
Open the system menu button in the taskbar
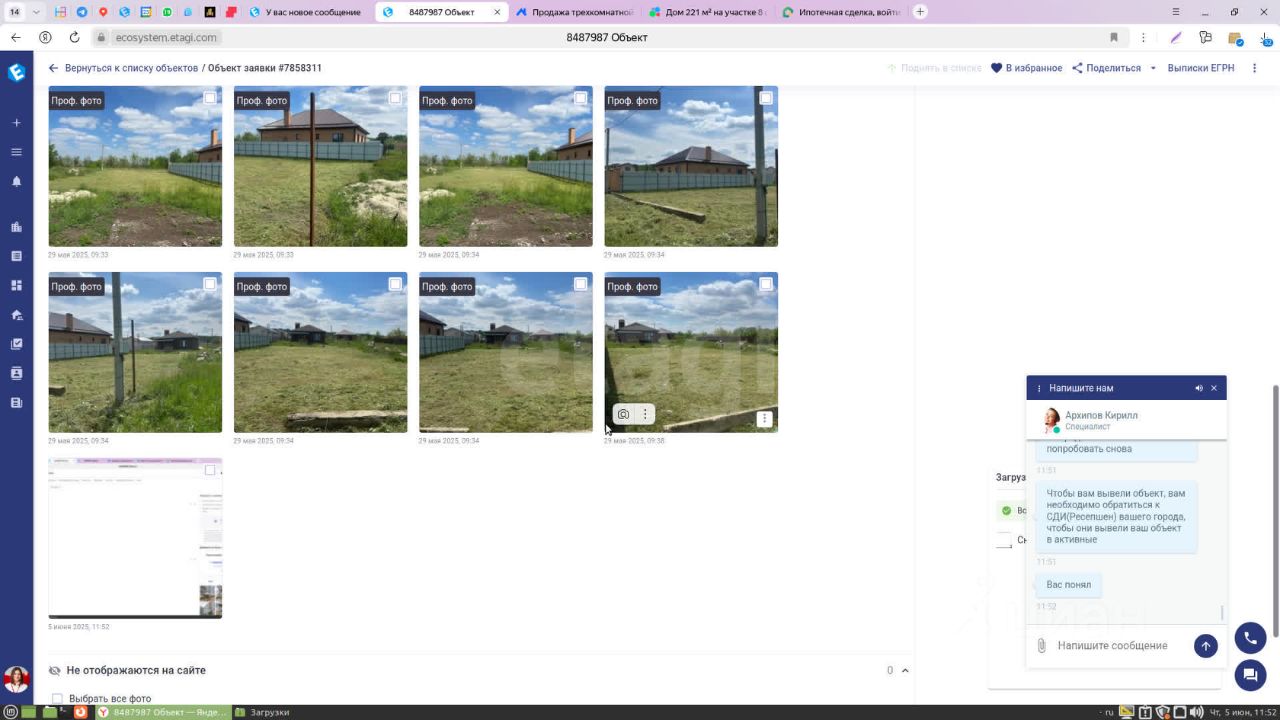click(11, 712)
